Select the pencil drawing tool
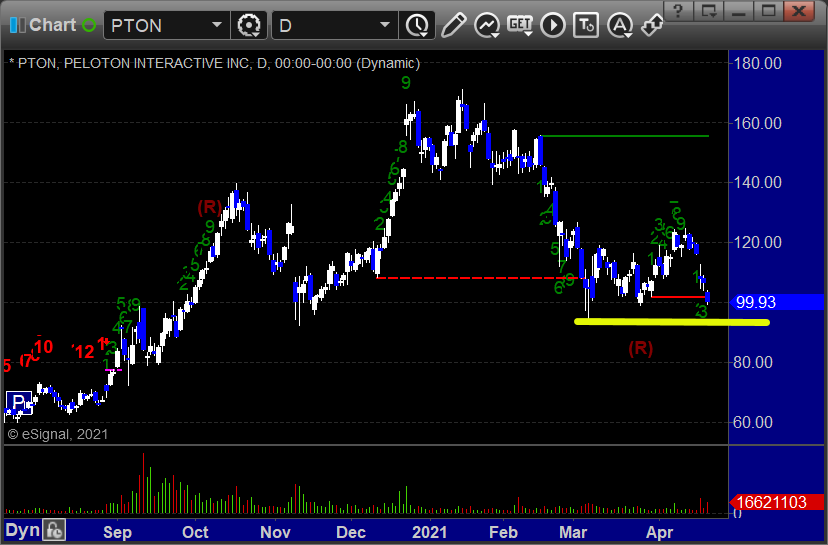This screenshot has height=545, width=828. click(x=453, y=25)
